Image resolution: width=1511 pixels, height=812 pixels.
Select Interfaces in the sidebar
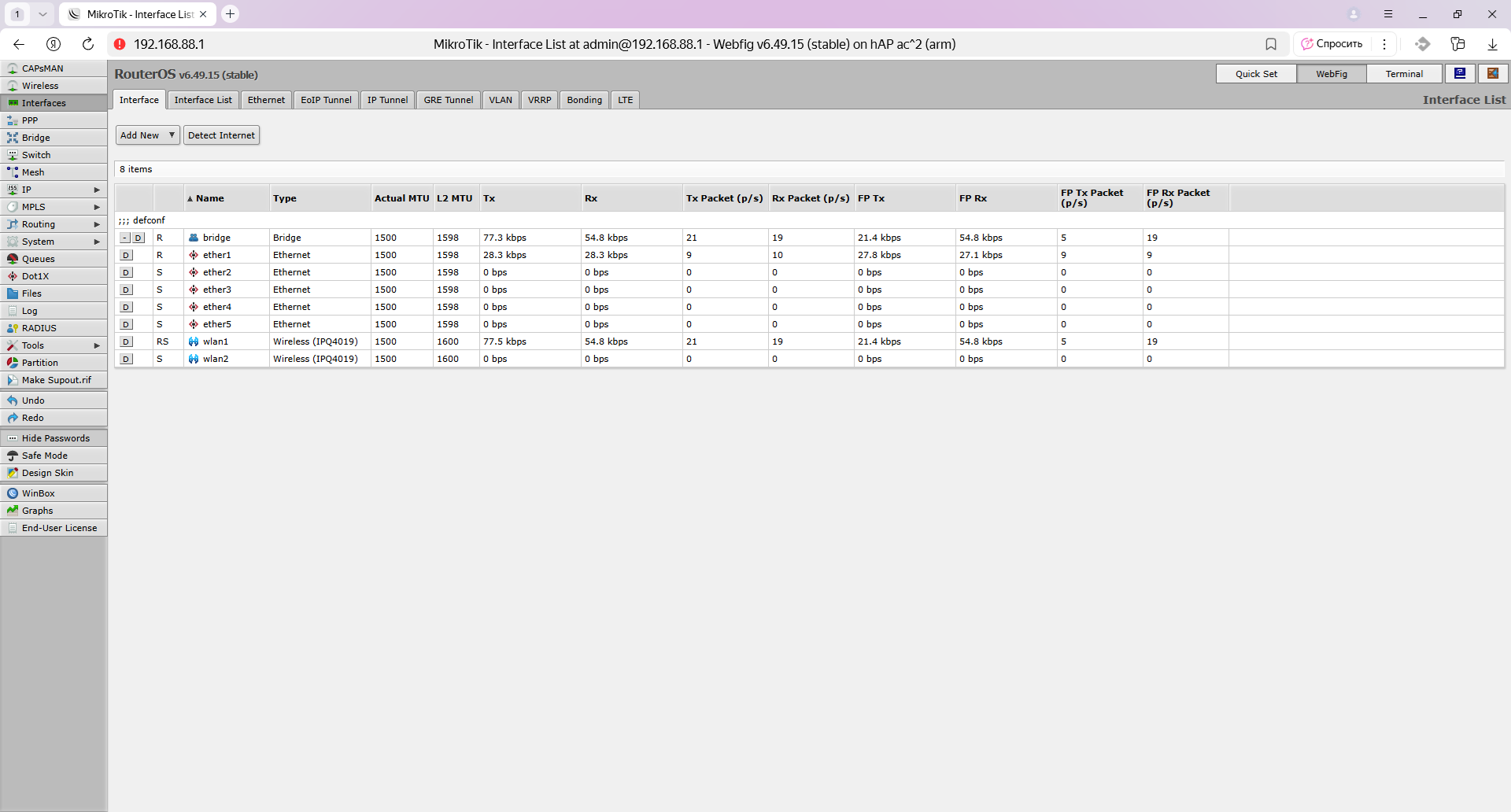[x=54, y=103]
